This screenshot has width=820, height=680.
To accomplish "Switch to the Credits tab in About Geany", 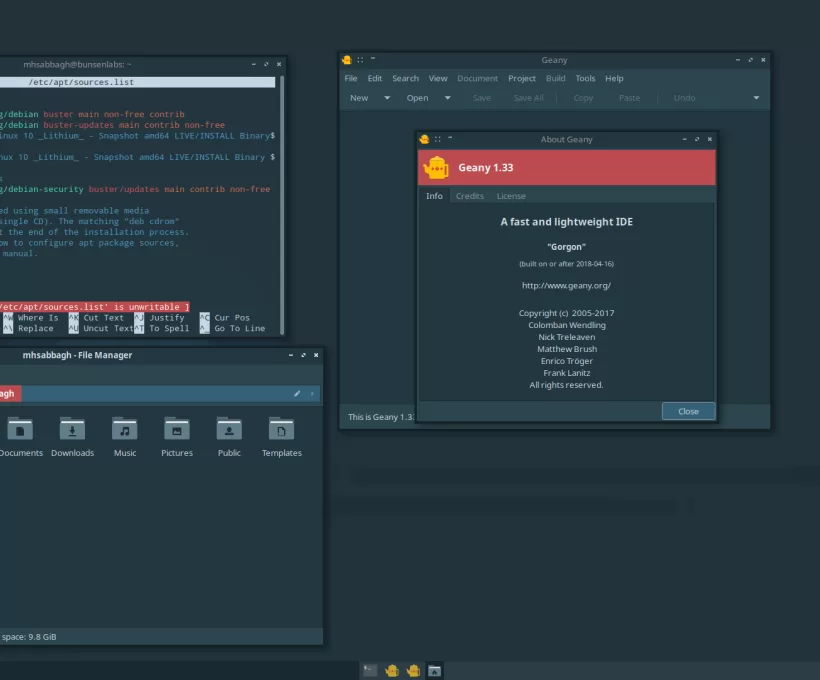I will tap(469, 195).
